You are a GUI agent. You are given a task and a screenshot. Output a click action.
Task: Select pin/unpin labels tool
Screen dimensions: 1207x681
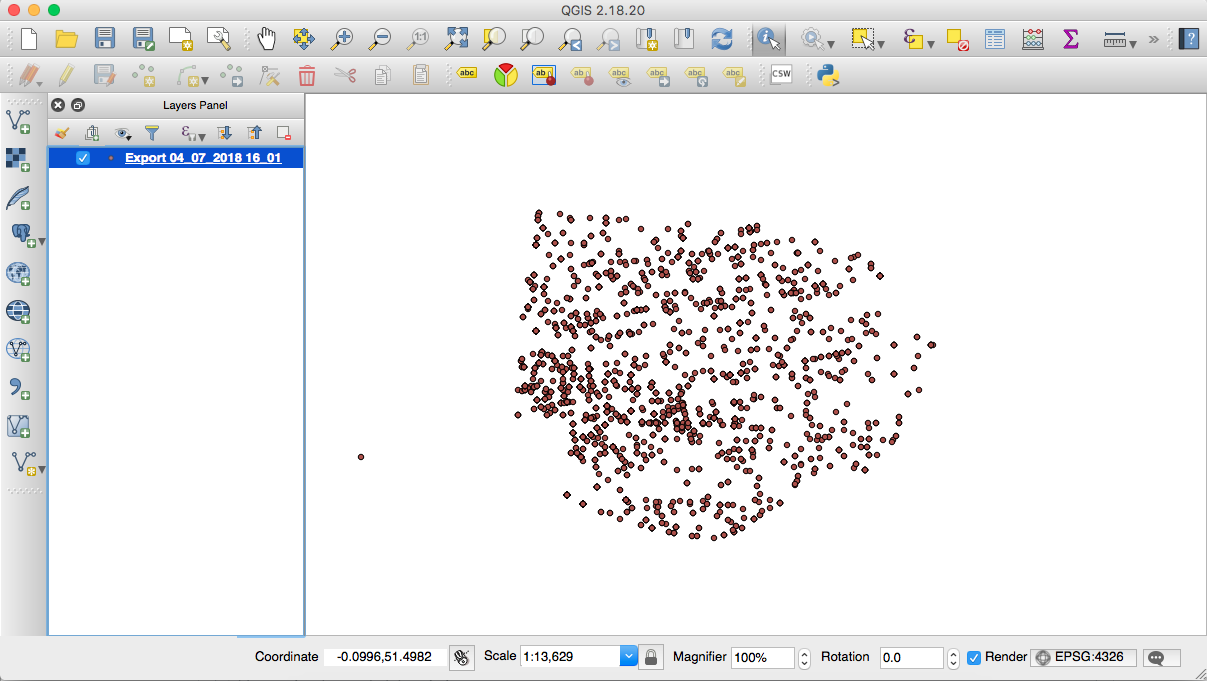(x=582, y=75)
